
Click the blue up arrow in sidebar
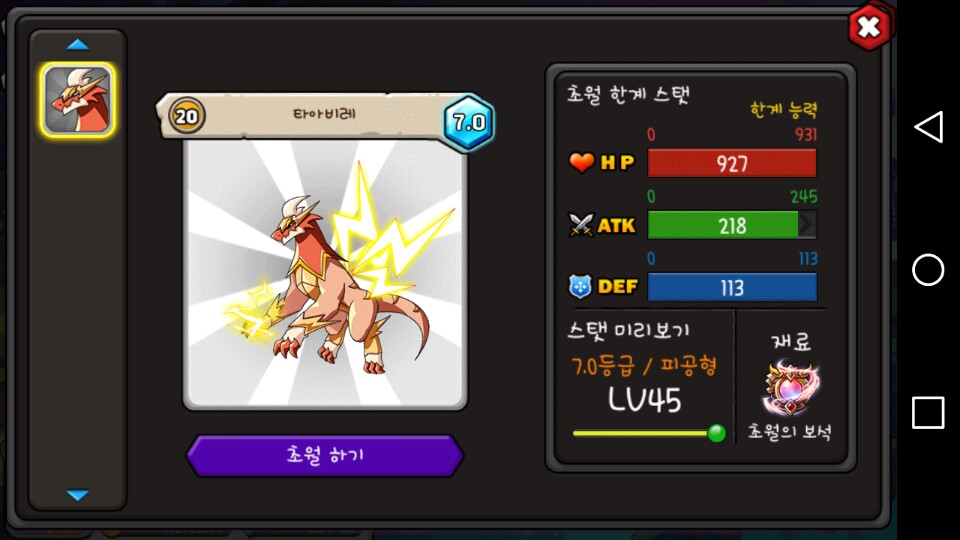pyautogui.click(x=78, y=45)
